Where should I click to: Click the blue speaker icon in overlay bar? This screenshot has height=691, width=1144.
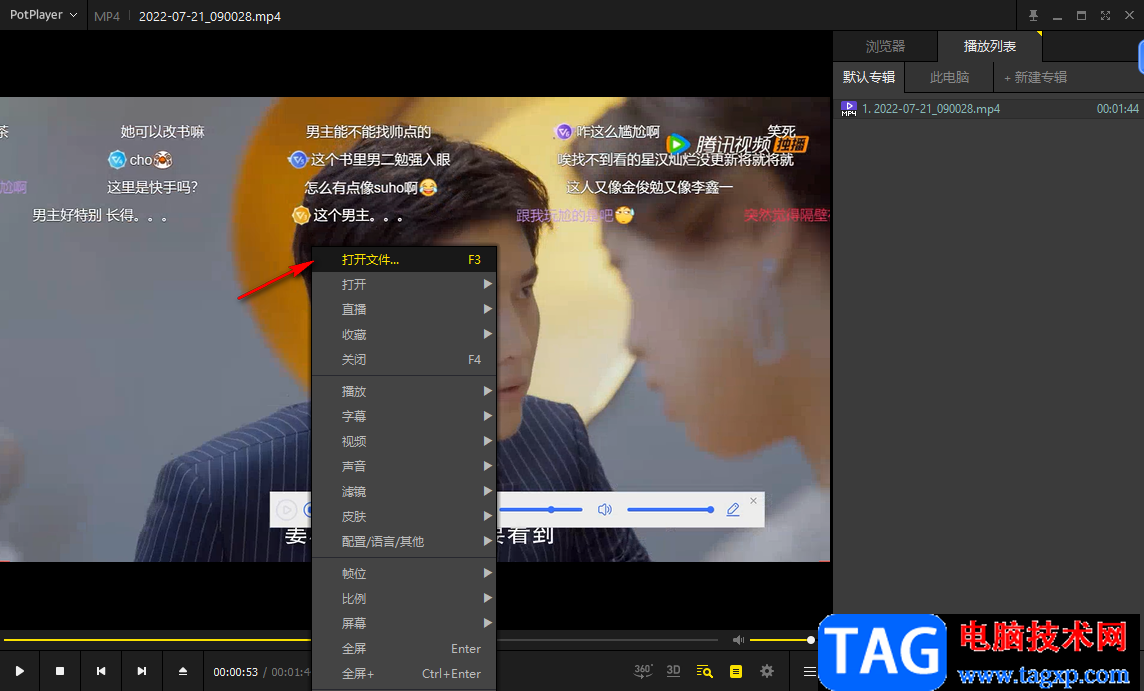(x=605, y=509)
